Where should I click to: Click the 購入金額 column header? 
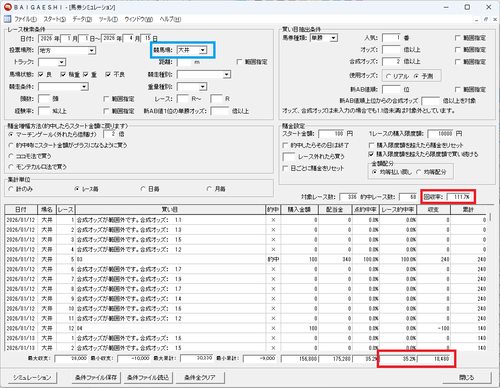click(x=299, y=210)
